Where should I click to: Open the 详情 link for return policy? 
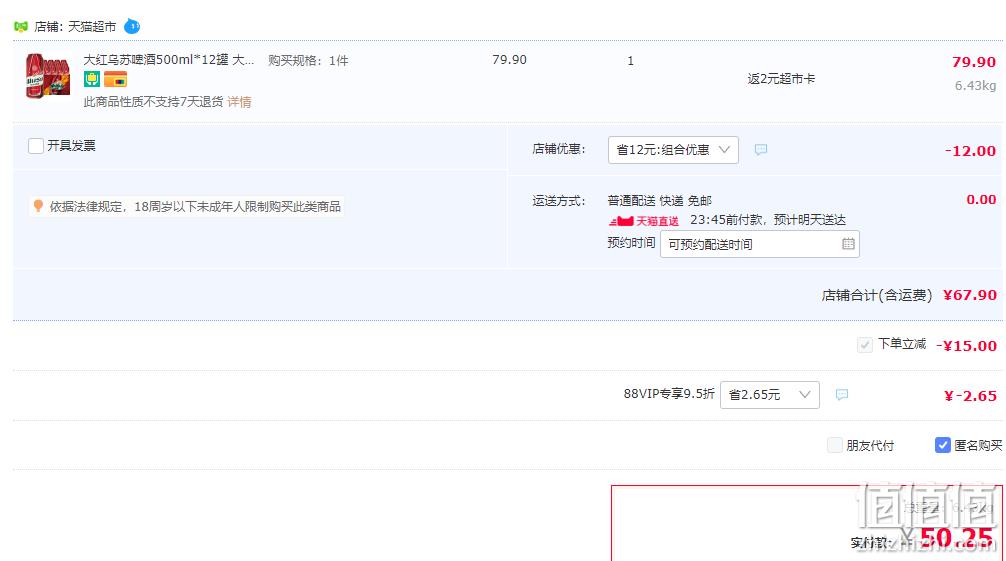tap(239, 102)
